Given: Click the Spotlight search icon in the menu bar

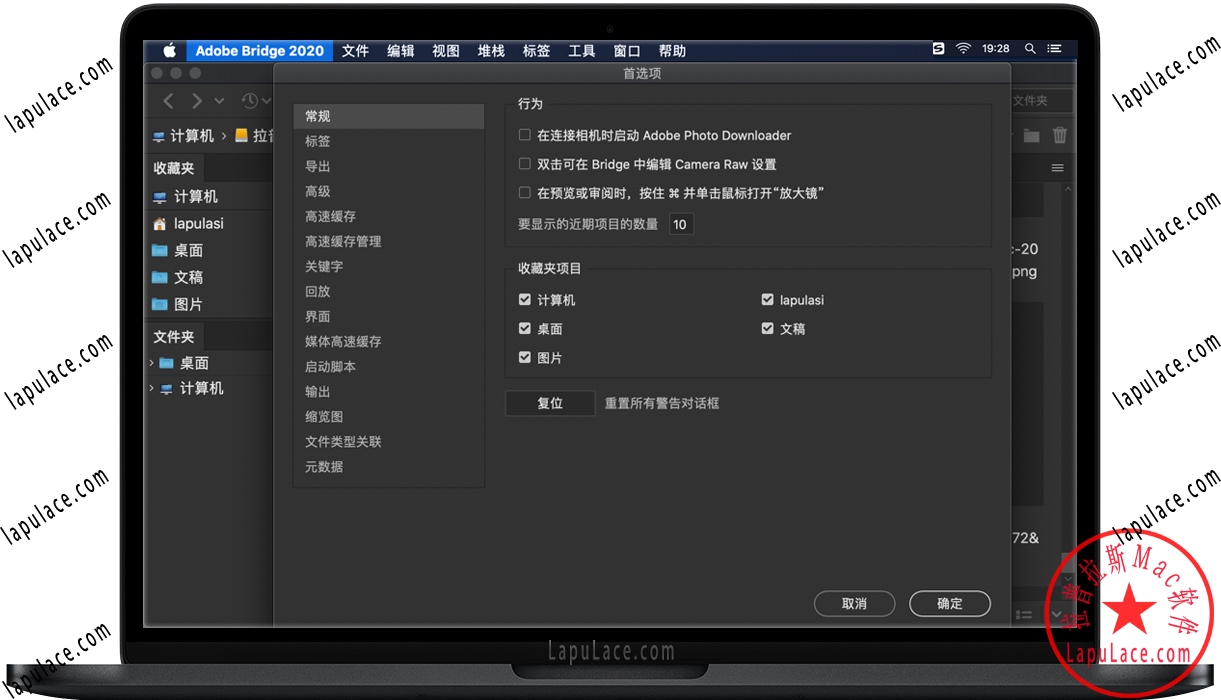Looking at the screenshot, I should 1030,48.
